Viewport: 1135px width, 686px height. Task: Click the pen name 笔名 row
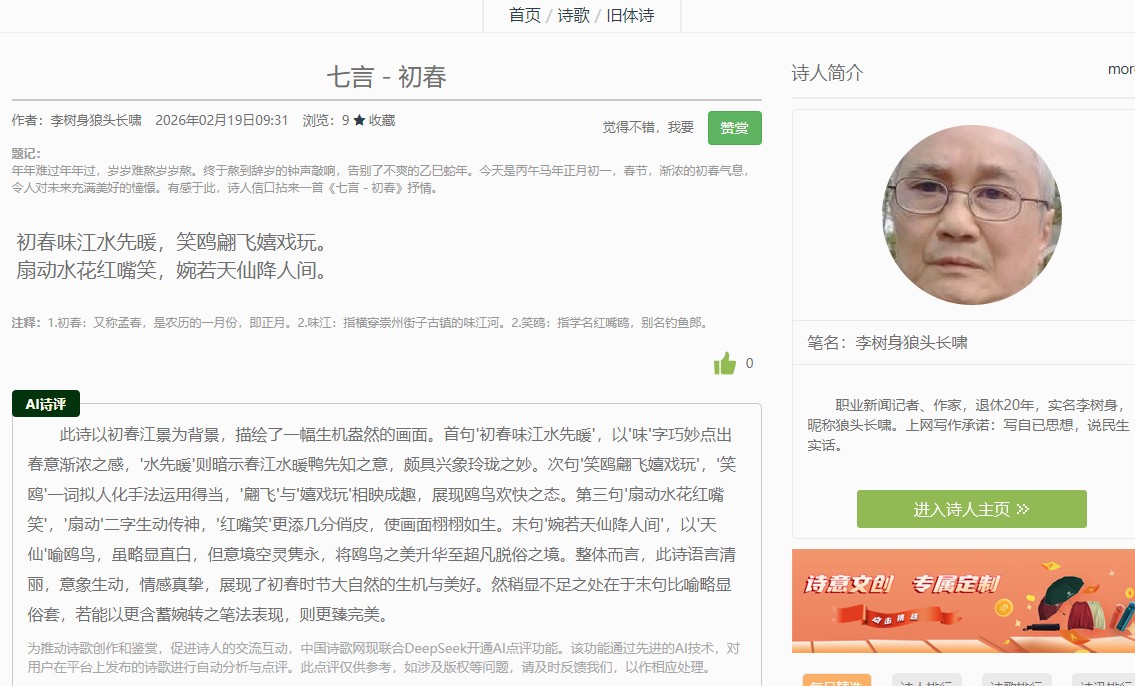tap(887, 343)
